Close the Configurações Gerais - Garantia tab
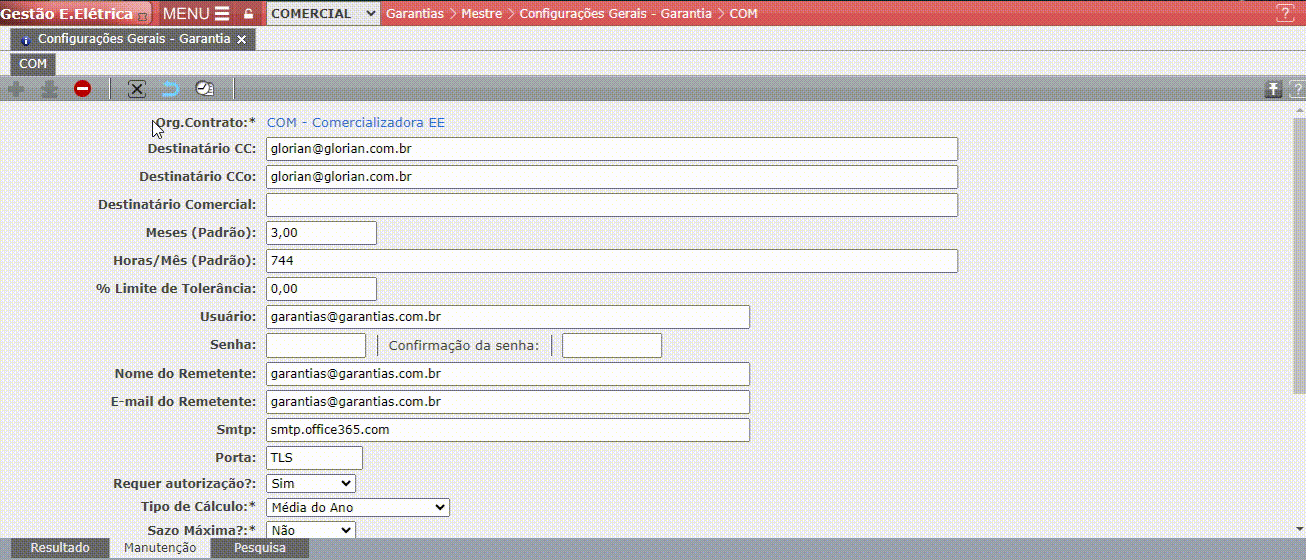 pos(241,39)
